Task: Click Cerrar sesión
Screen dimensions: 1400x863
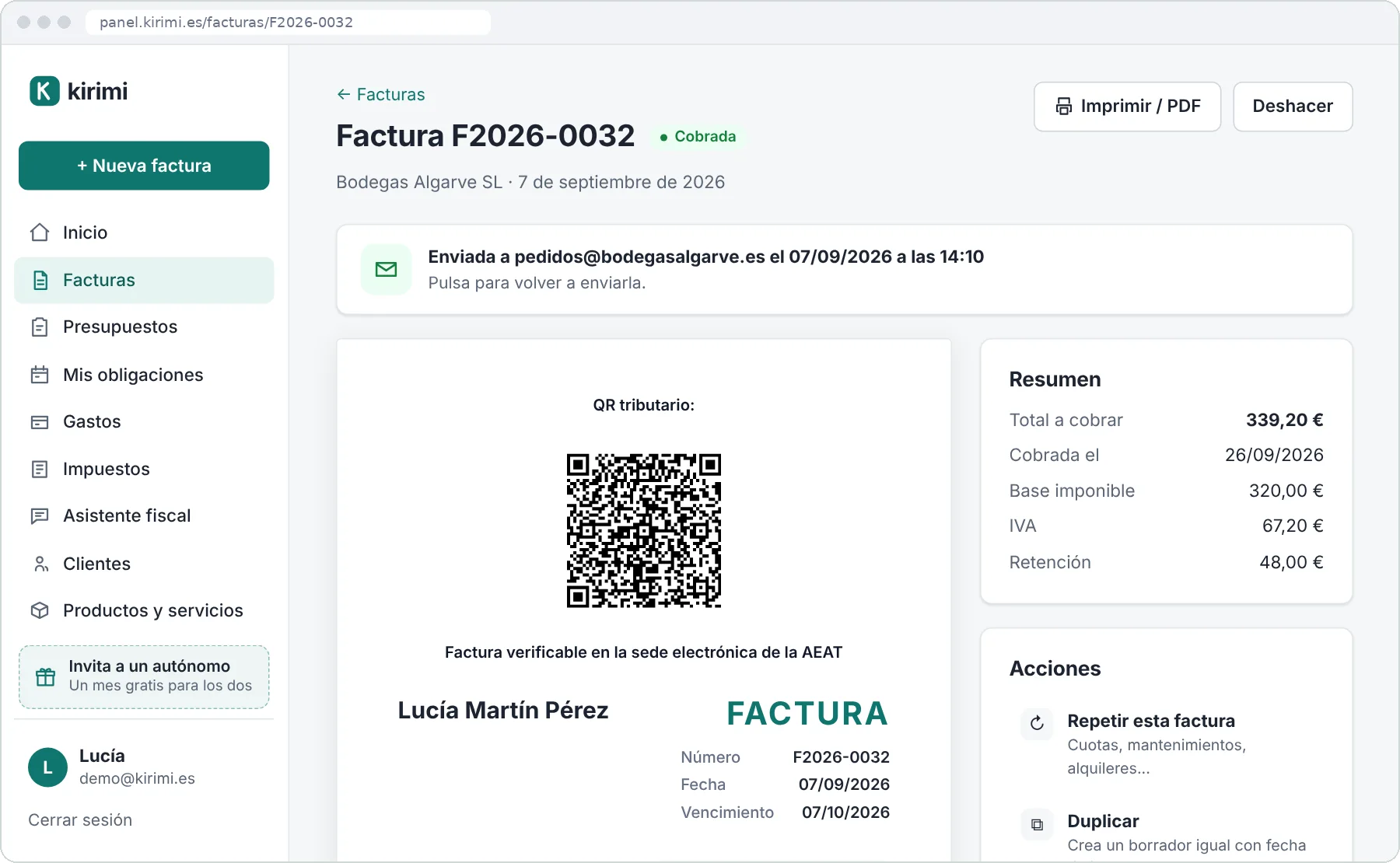Action: (x=80, y=820)
